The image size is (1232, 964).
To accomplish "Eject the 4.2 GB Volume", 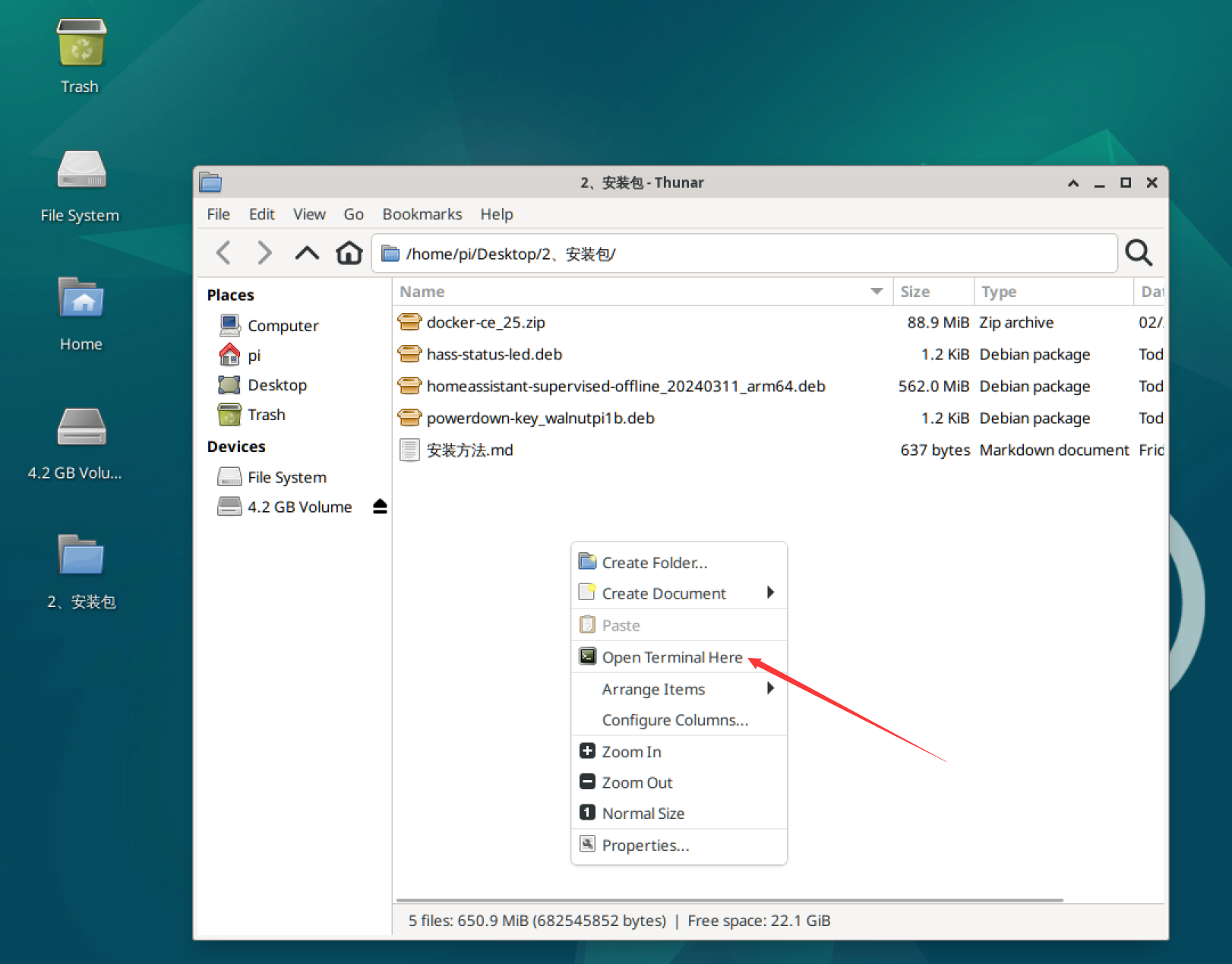I will coord(380,507).
